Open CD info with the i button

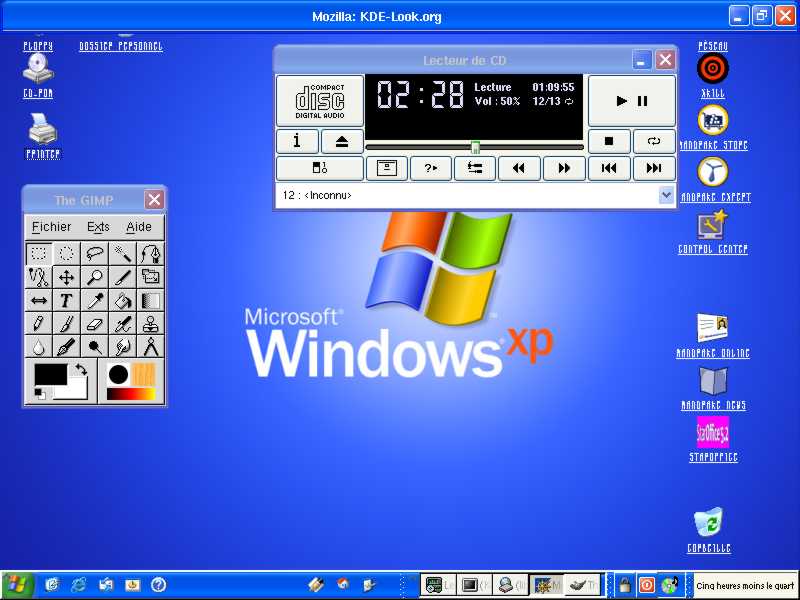[297, 141]
